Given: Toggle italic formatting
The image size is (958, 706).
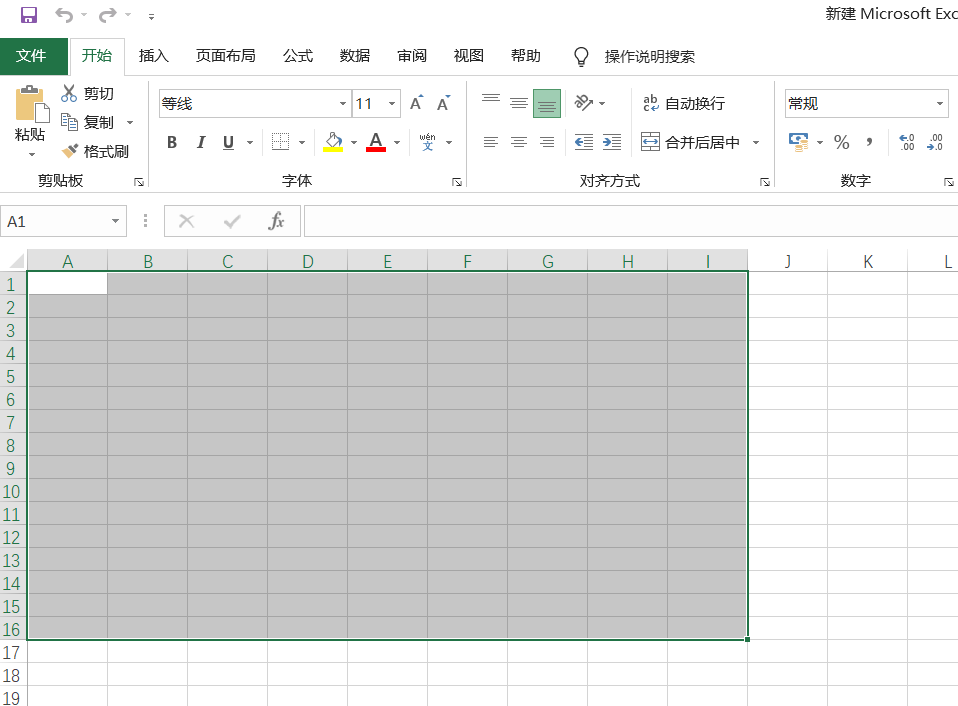Looking at the screenshot, I should [x=201, y=142].
